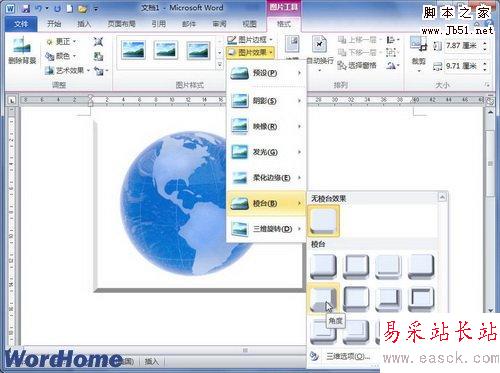Click the 裁剪 (Crop) tool
Viewport: 500px width, 373px height.
(x=419, y=53)
